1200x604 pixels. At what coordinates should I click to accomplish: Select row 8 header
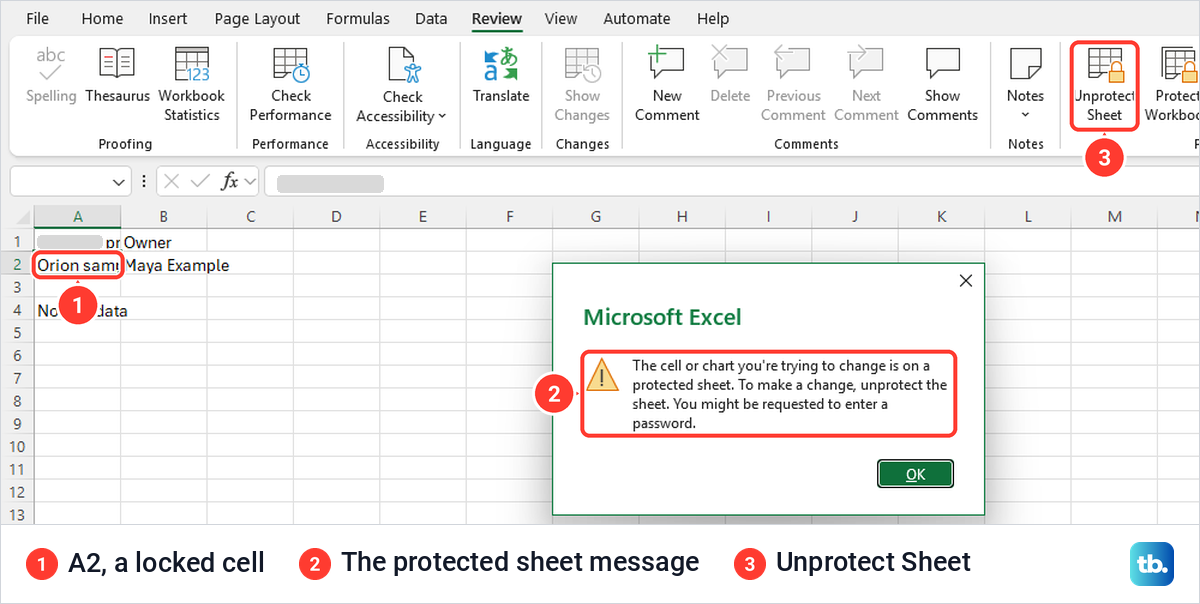point(17,401)
